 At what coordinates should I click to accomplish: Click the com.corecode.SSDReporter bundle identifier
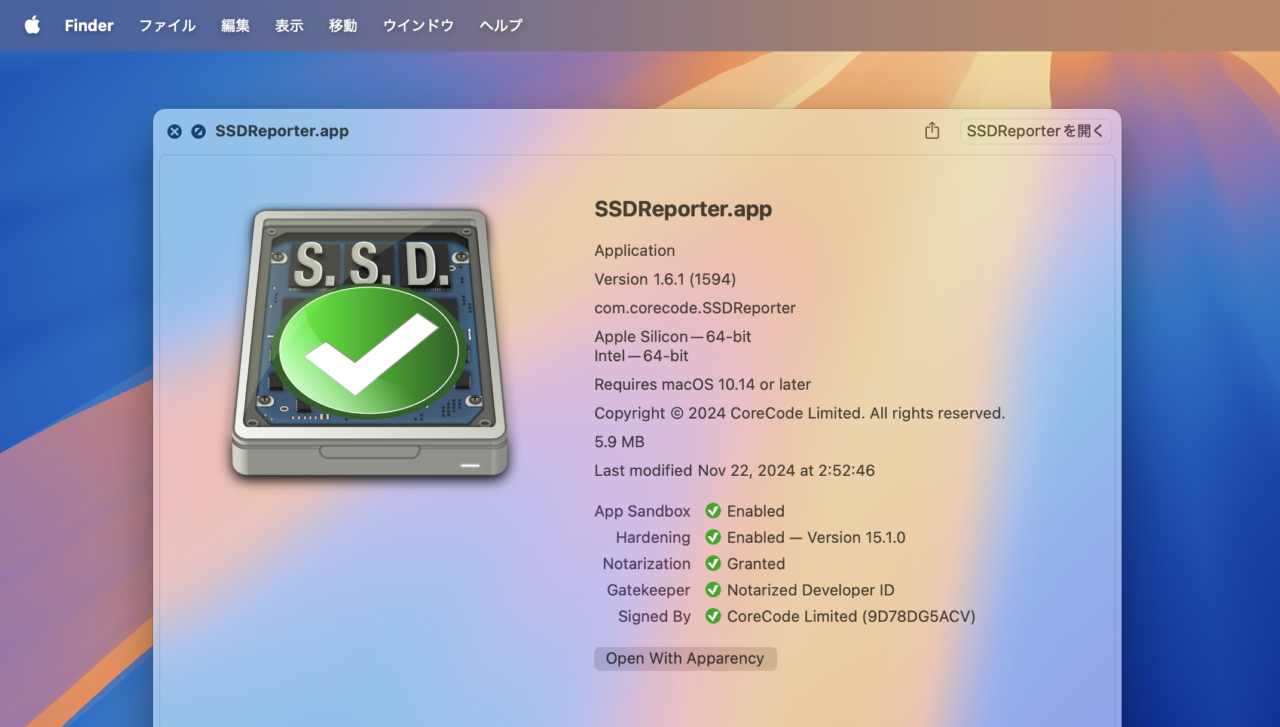[695, 308]
